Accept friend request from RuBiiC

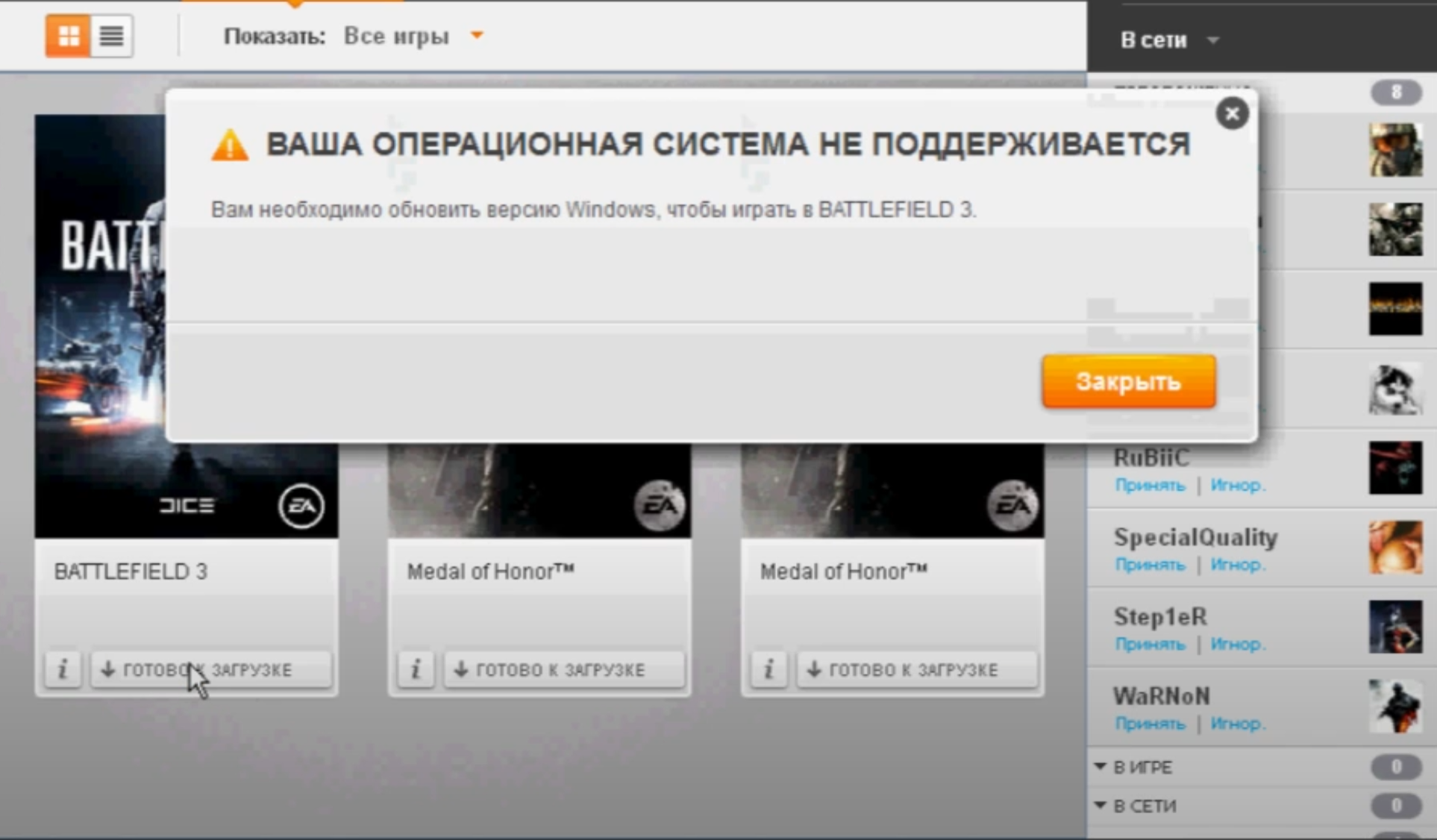[x=1150, y=486]
